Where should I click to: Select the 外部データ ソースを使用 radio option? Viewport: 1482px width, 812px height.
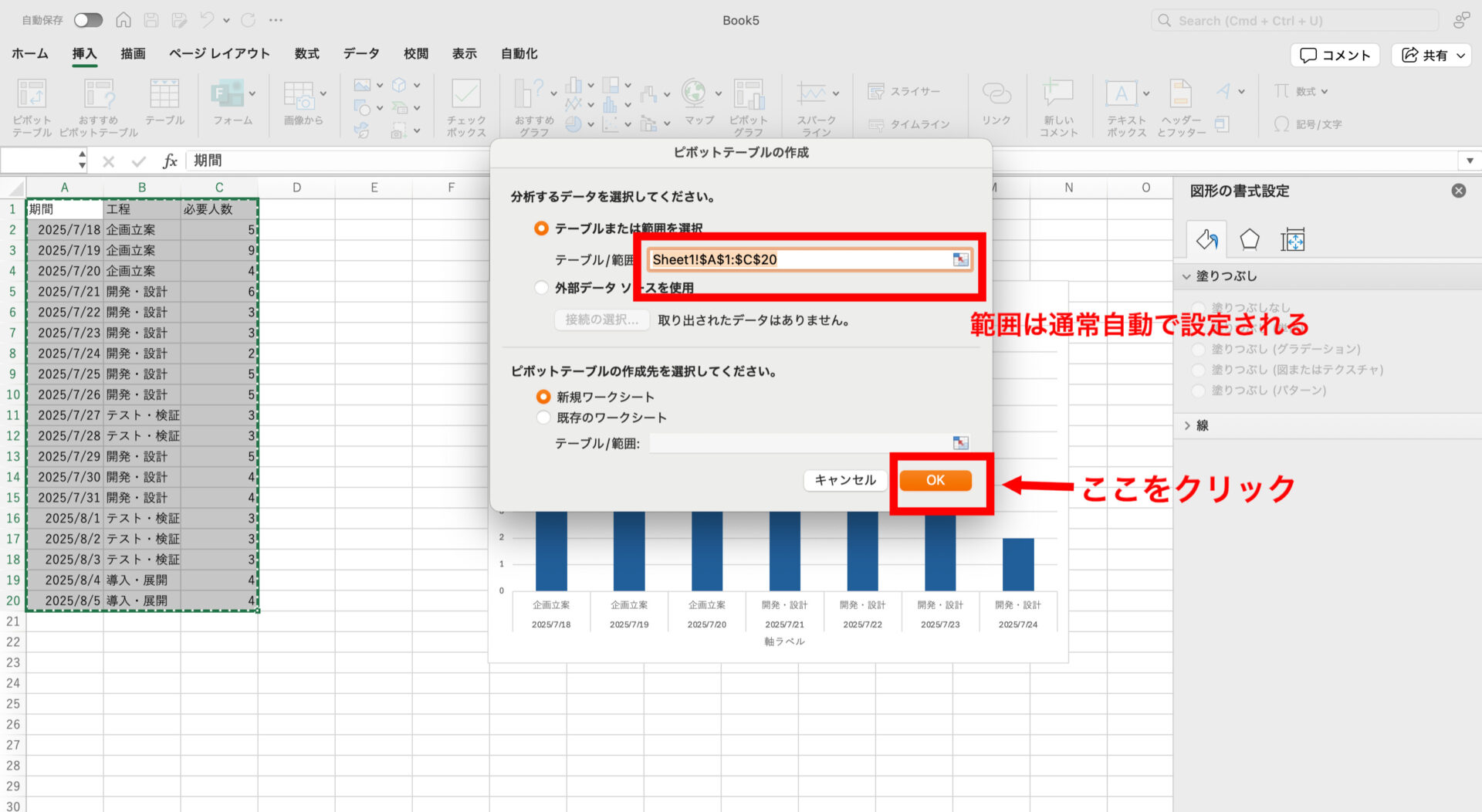541,288
